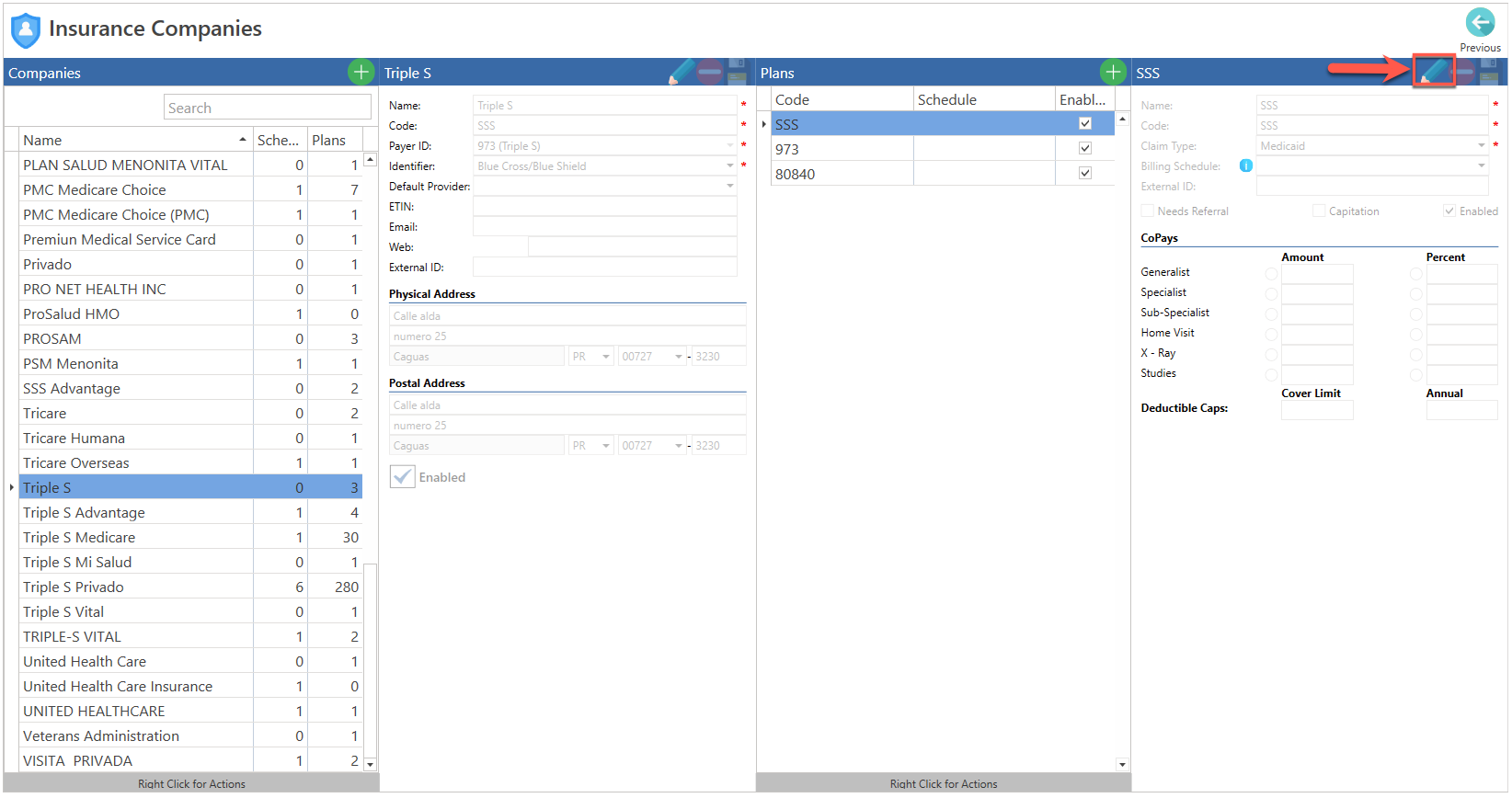Save the Triple S company changes
The height and width of the screenshot is (798, 1512).
pyautogui.click(x=737, y=72)
